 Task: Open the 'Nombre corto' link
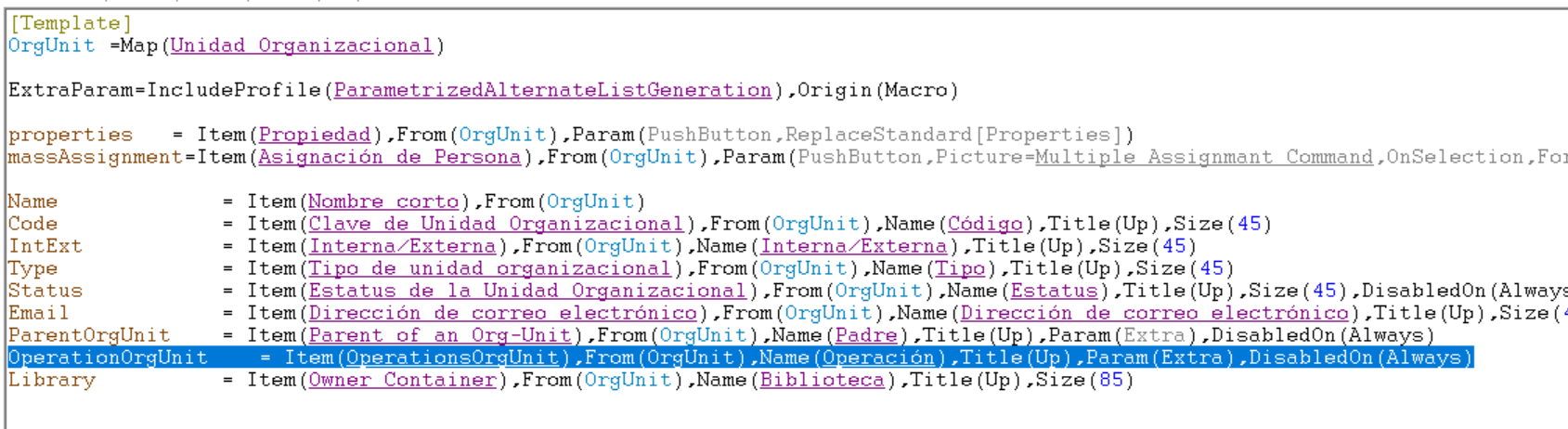[383, 201]
